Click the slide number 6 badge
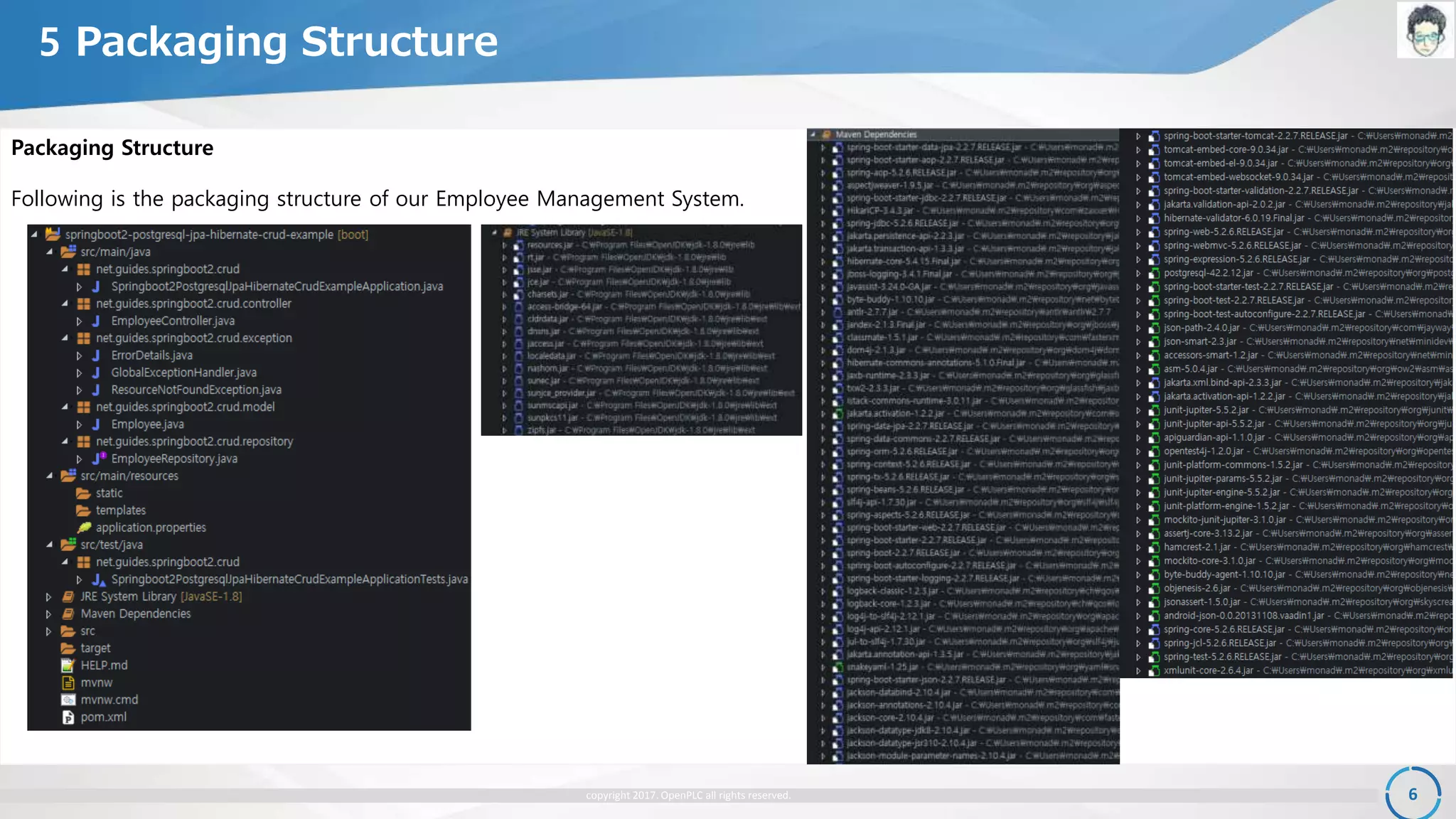The height and width of the screenshot is (819, 1456). click(x=1413, y=794)
